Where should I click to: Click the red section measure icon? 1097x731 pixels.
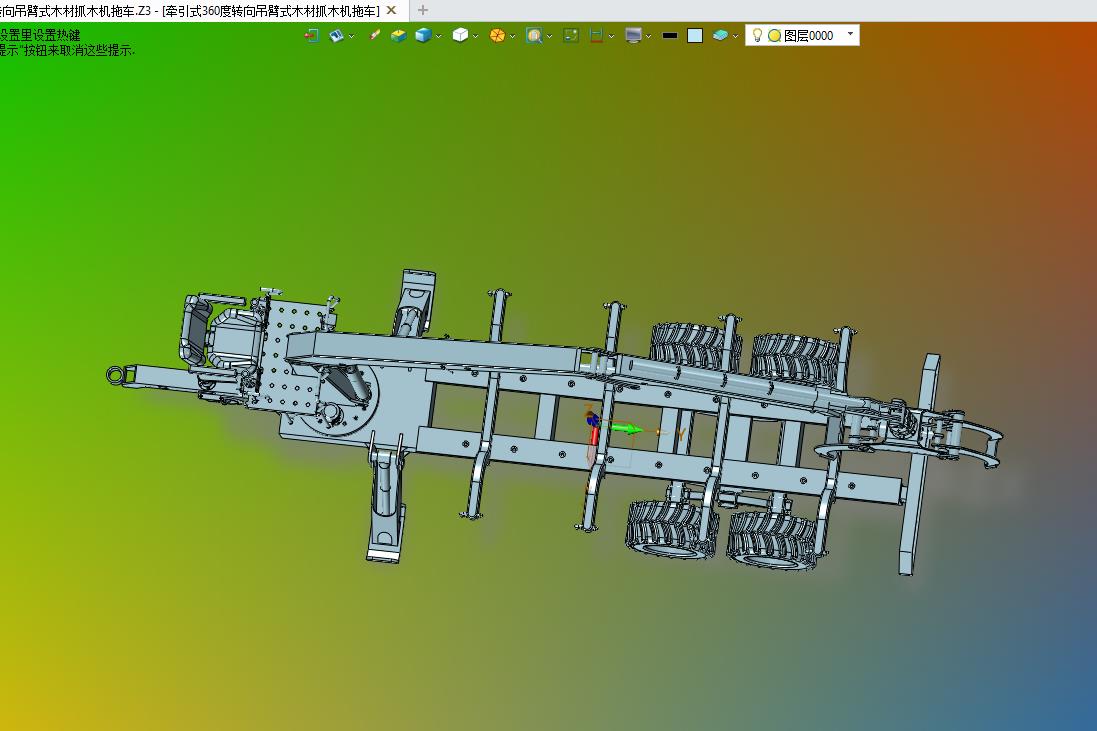pyautogui.click(x=596, y=35)
